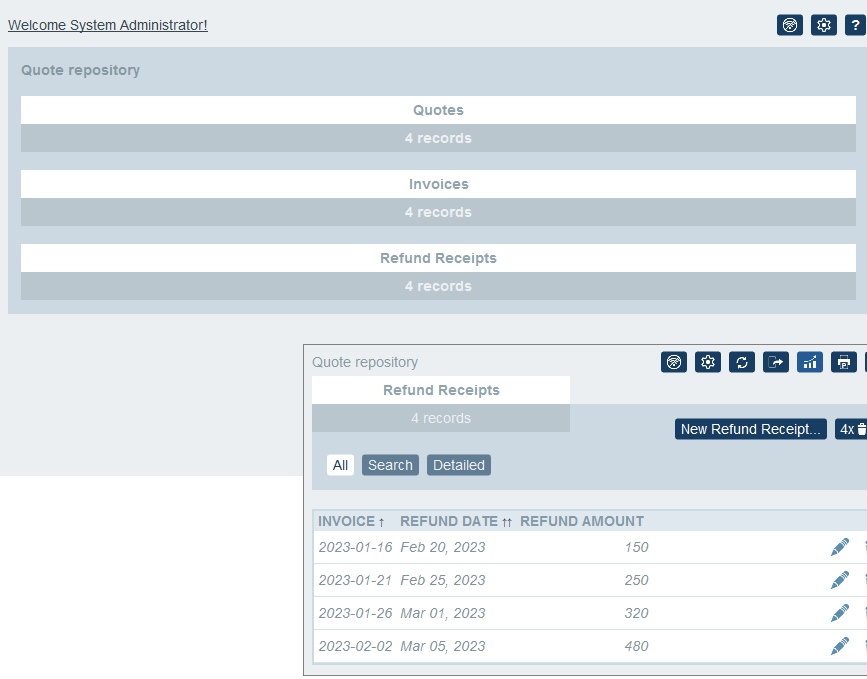Sort by the INVOICE column header
Image resolution: width=867 pixels, height=679 pixels.
pos(347,521)
